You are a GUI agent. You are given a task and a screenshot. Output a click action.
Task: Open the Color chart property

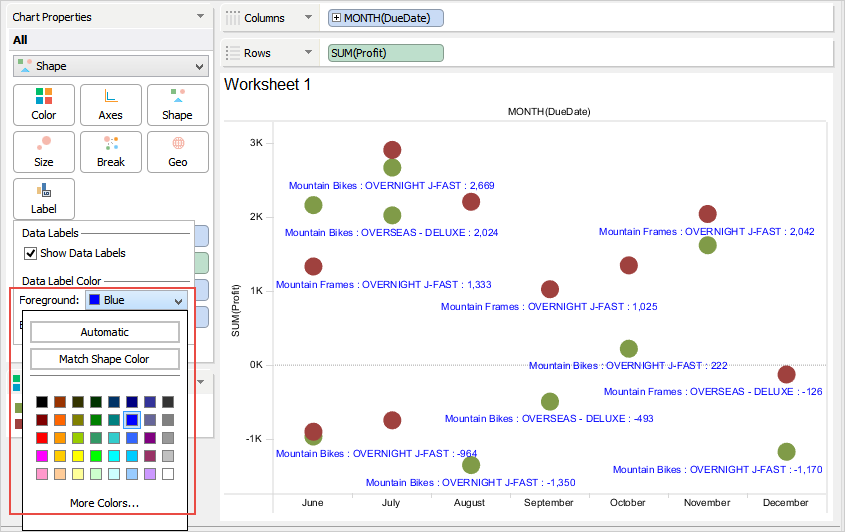[x=44, y=104]
